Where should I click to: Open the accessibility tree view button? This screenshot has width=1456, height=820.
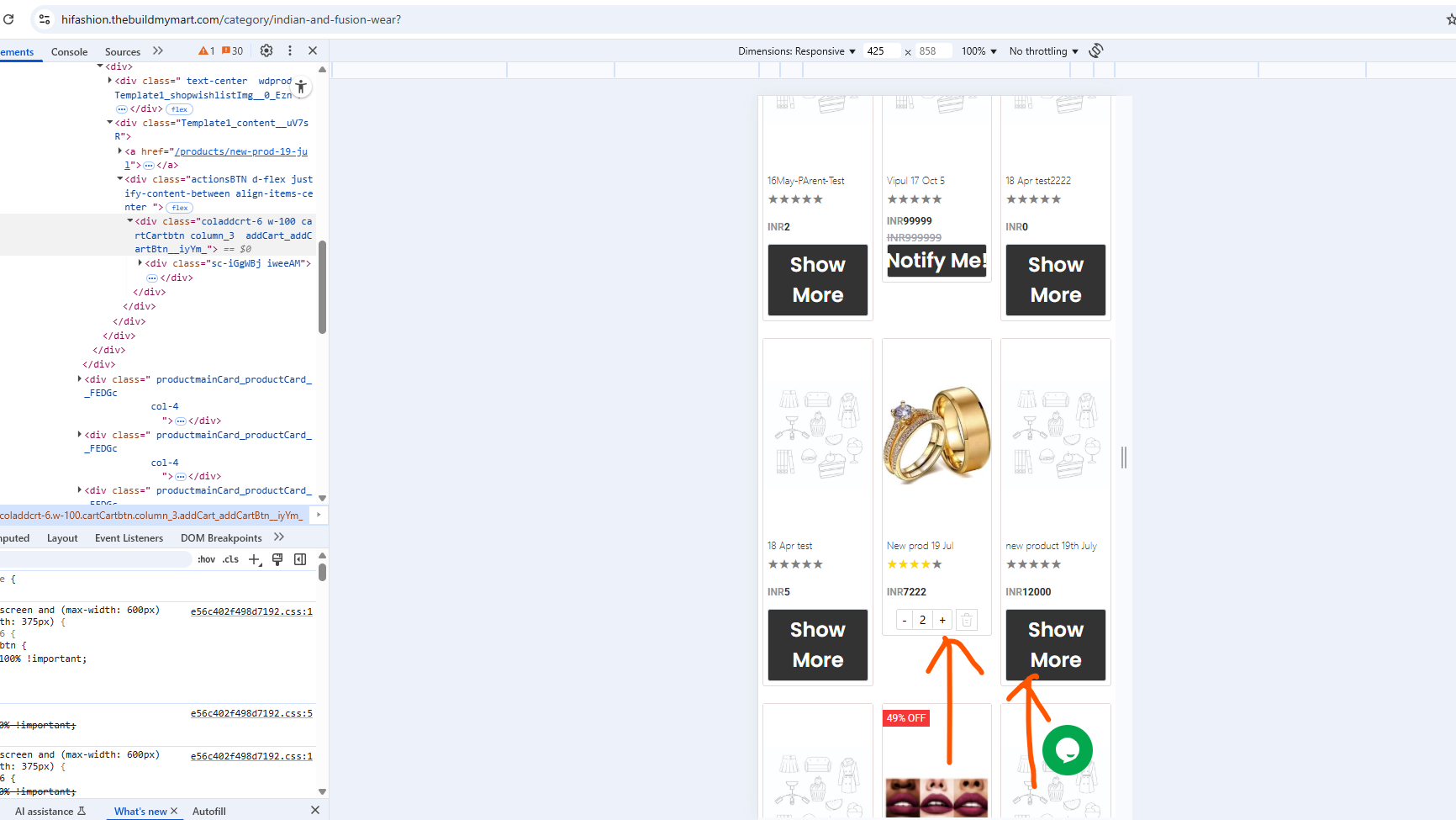coord(301,87)
